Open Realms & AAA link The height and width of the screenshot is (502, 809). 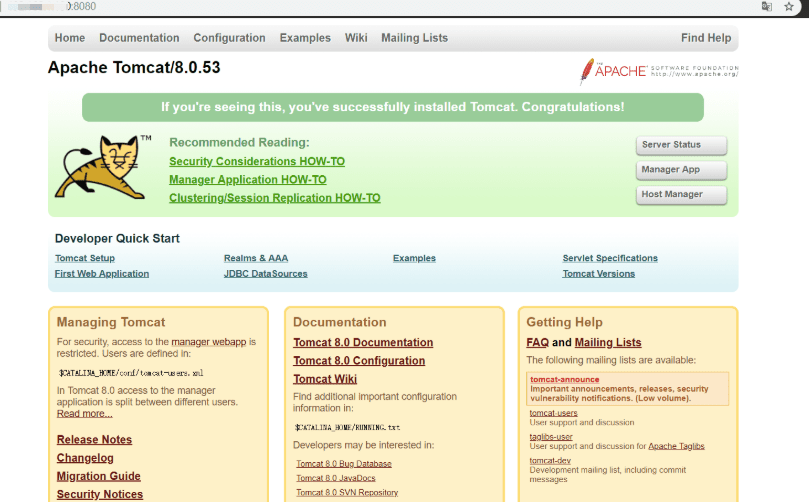[256, 258]
